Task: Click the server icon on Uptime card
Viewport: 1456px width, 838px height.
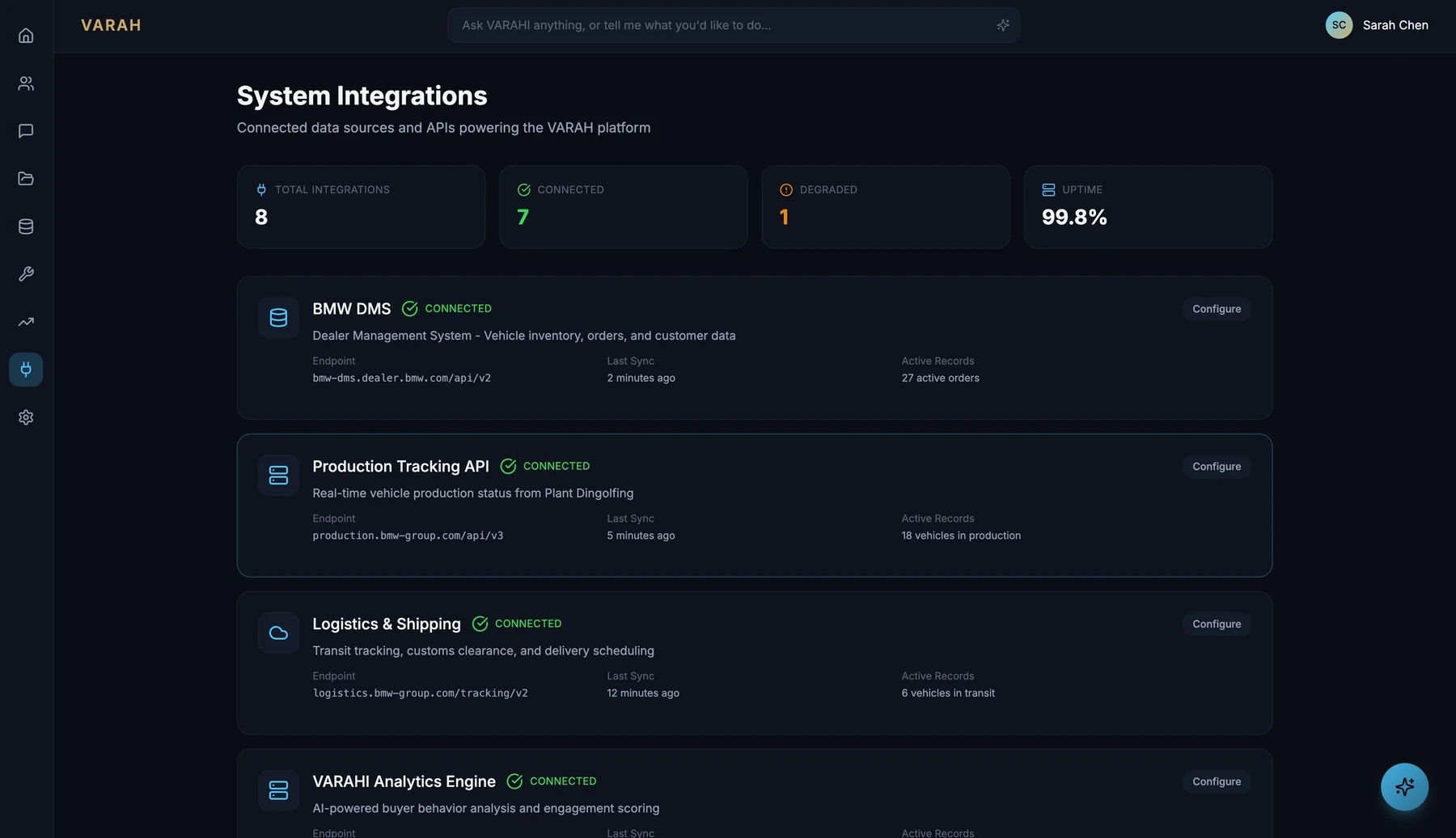Action: tap(1048, 190)
